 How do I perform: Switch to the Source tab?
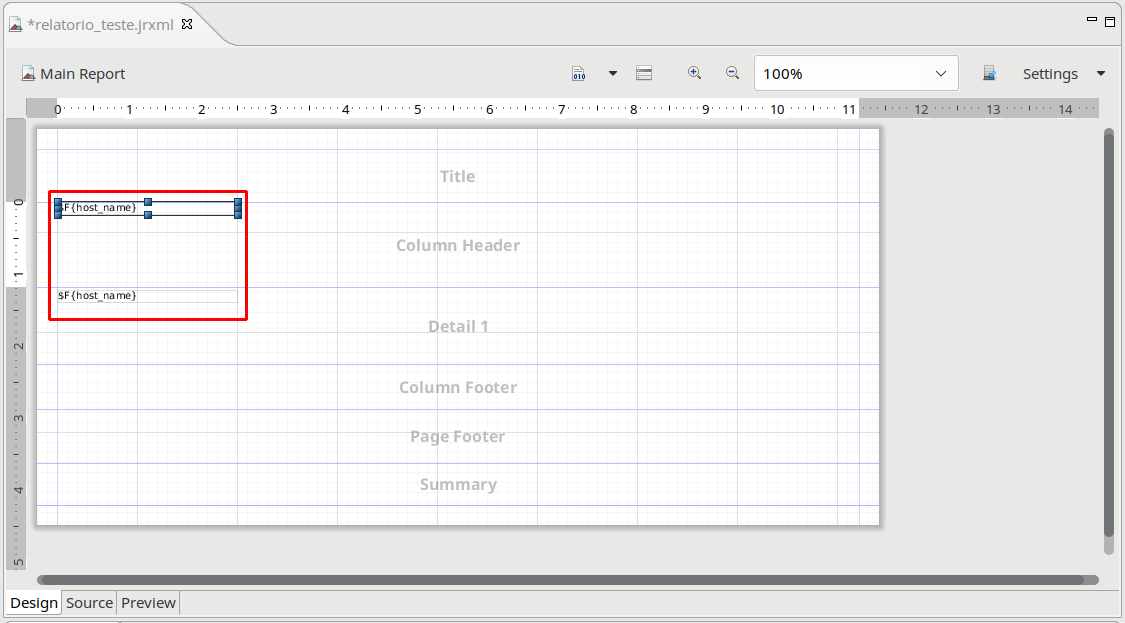click(x=89, y=603)
